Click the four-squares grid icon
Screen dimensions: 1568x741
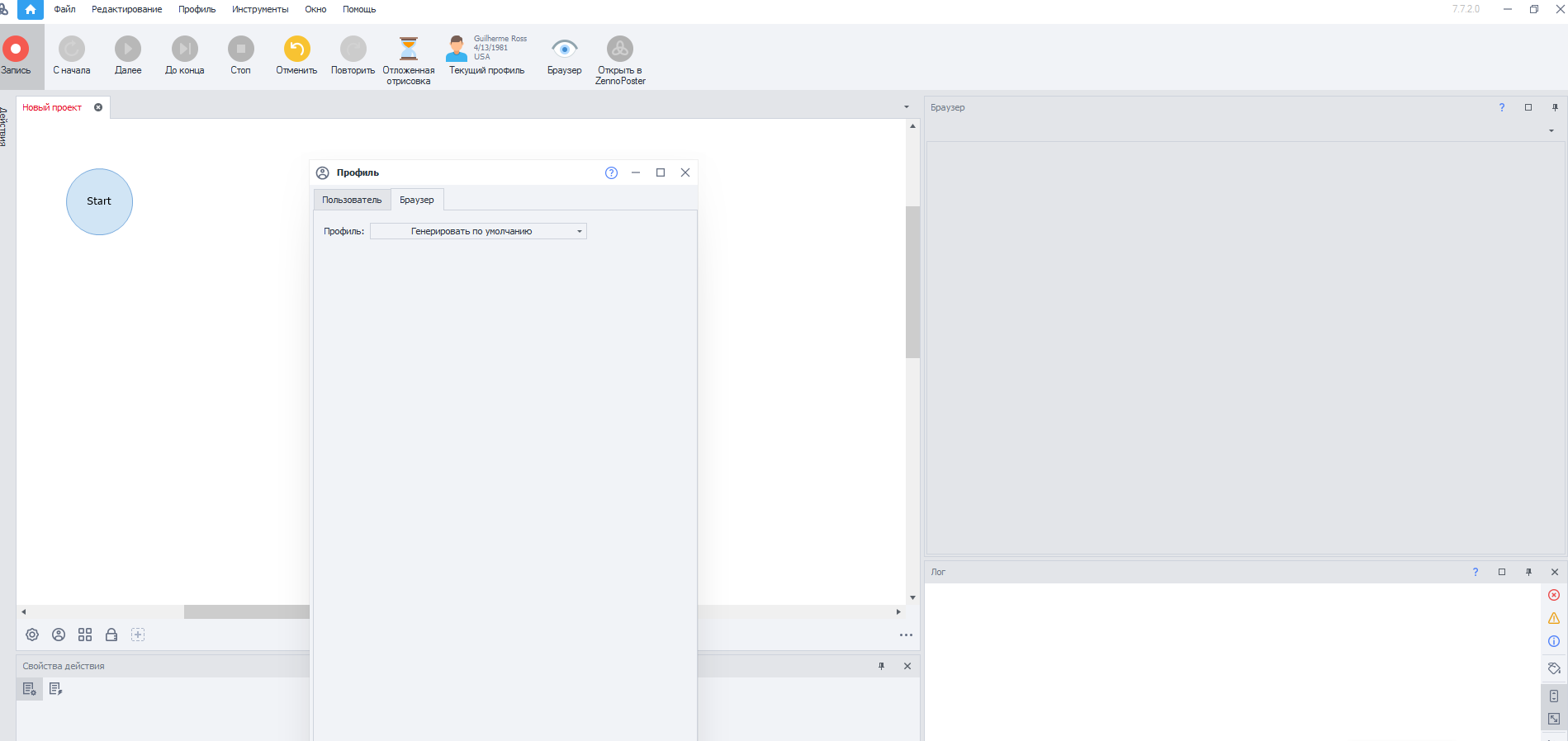click(x=85, y=635)
